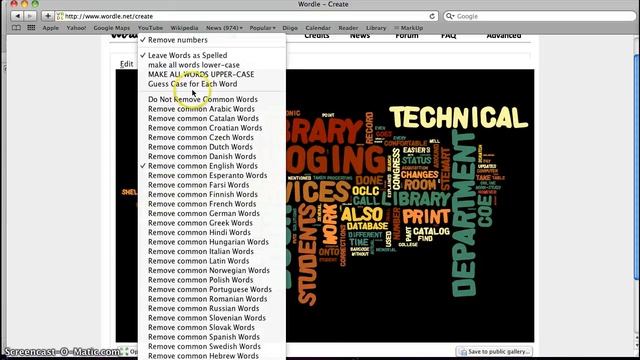The width and height of the screenshot is (640, 360).
Task: Choose Remove common Czech Words
Action: (212, 137)
